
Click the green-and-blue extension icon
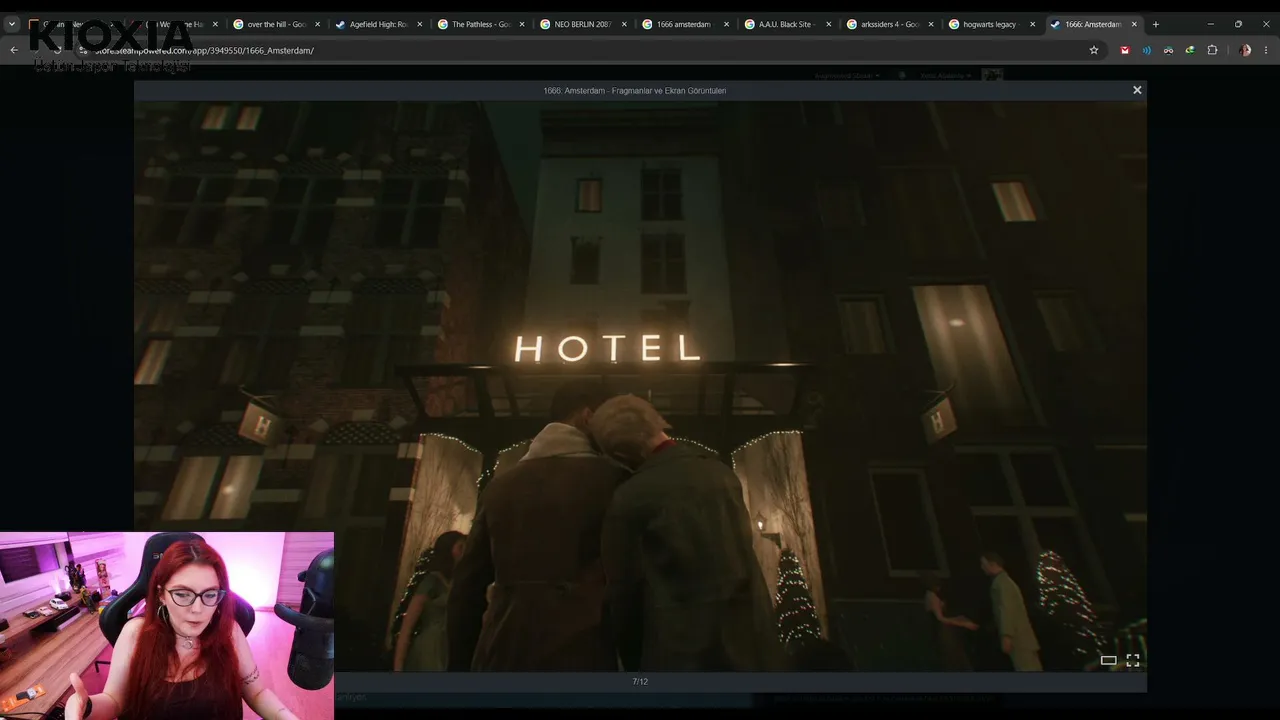click(x=1190, y=50)
